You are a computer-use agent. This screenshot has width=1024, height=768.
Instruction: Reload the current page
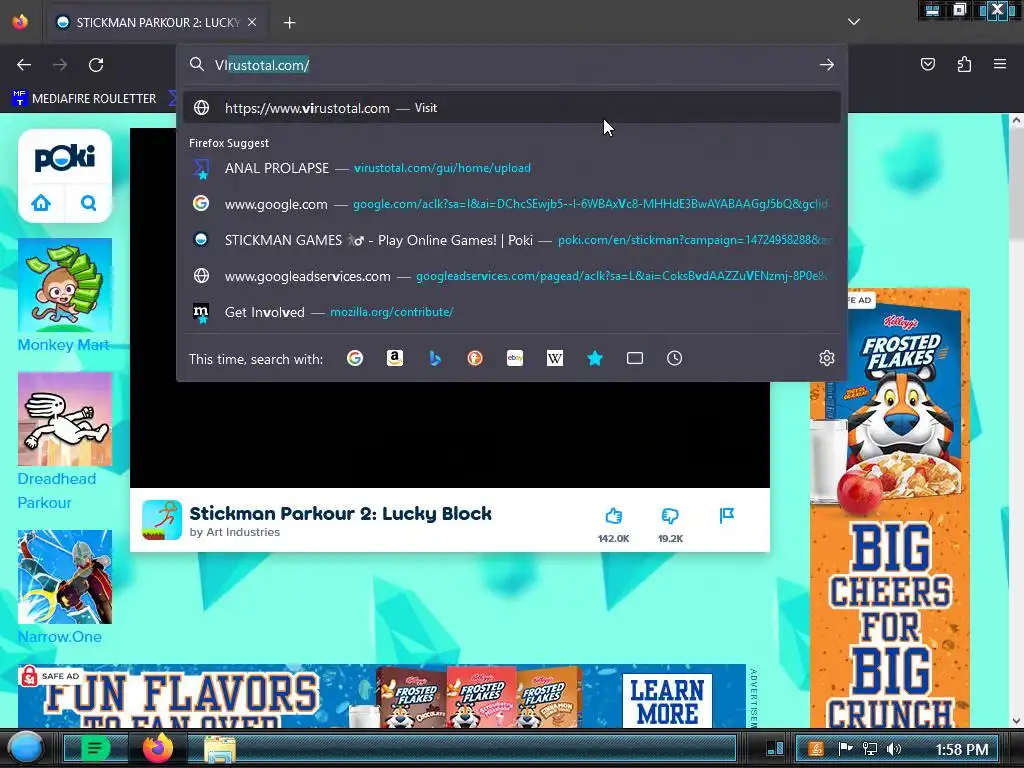point(96,65)
